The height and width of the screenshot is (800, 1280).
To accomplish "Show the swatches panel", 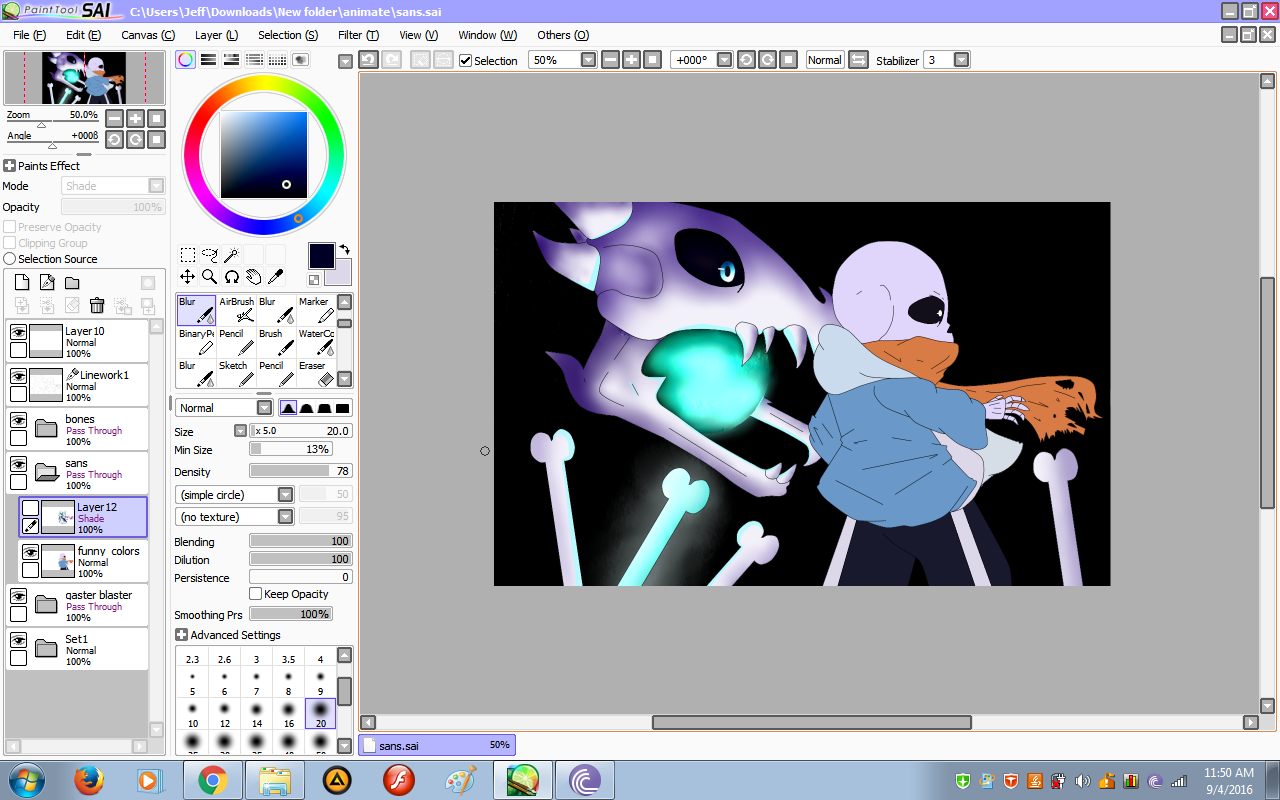I will click(277, 60).
